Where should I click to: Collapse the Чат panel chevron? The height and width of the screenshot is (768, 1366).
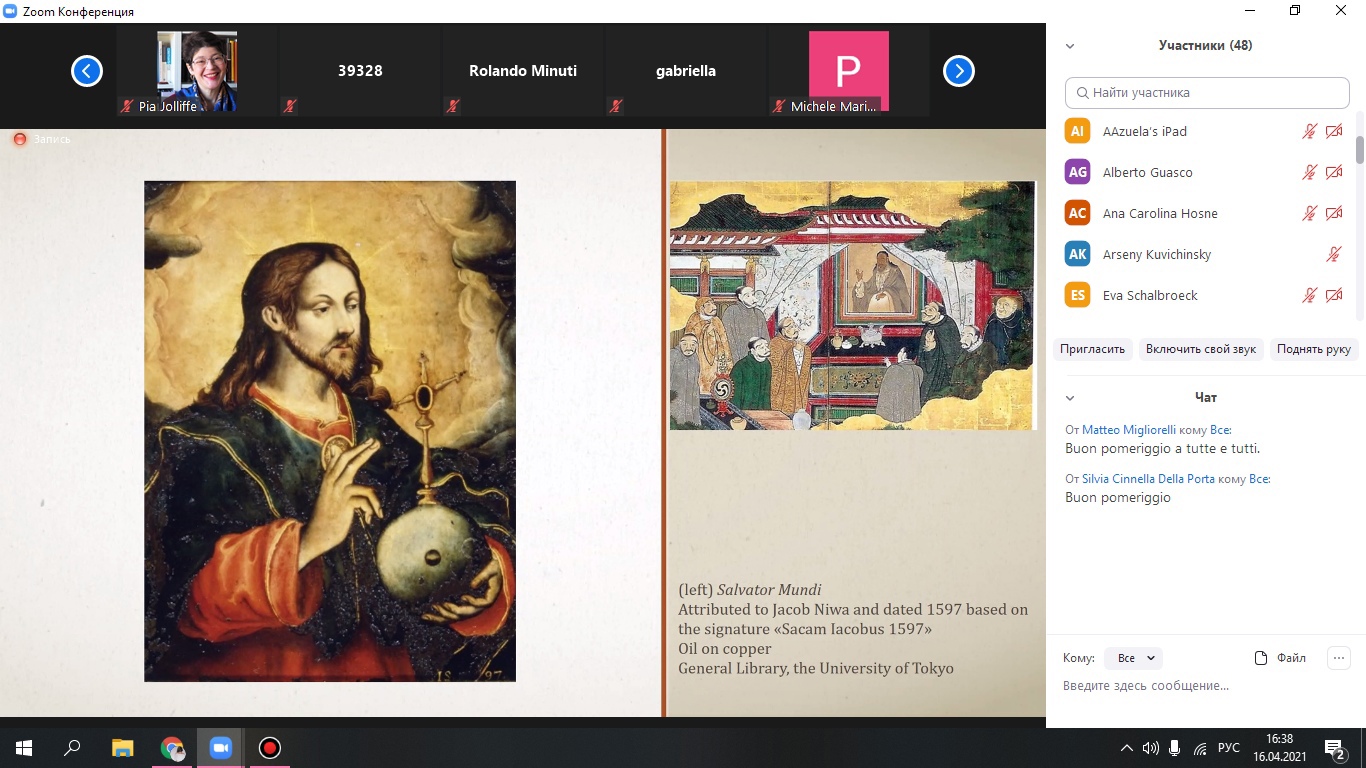pyautogui.click(x=1070, y=398)
